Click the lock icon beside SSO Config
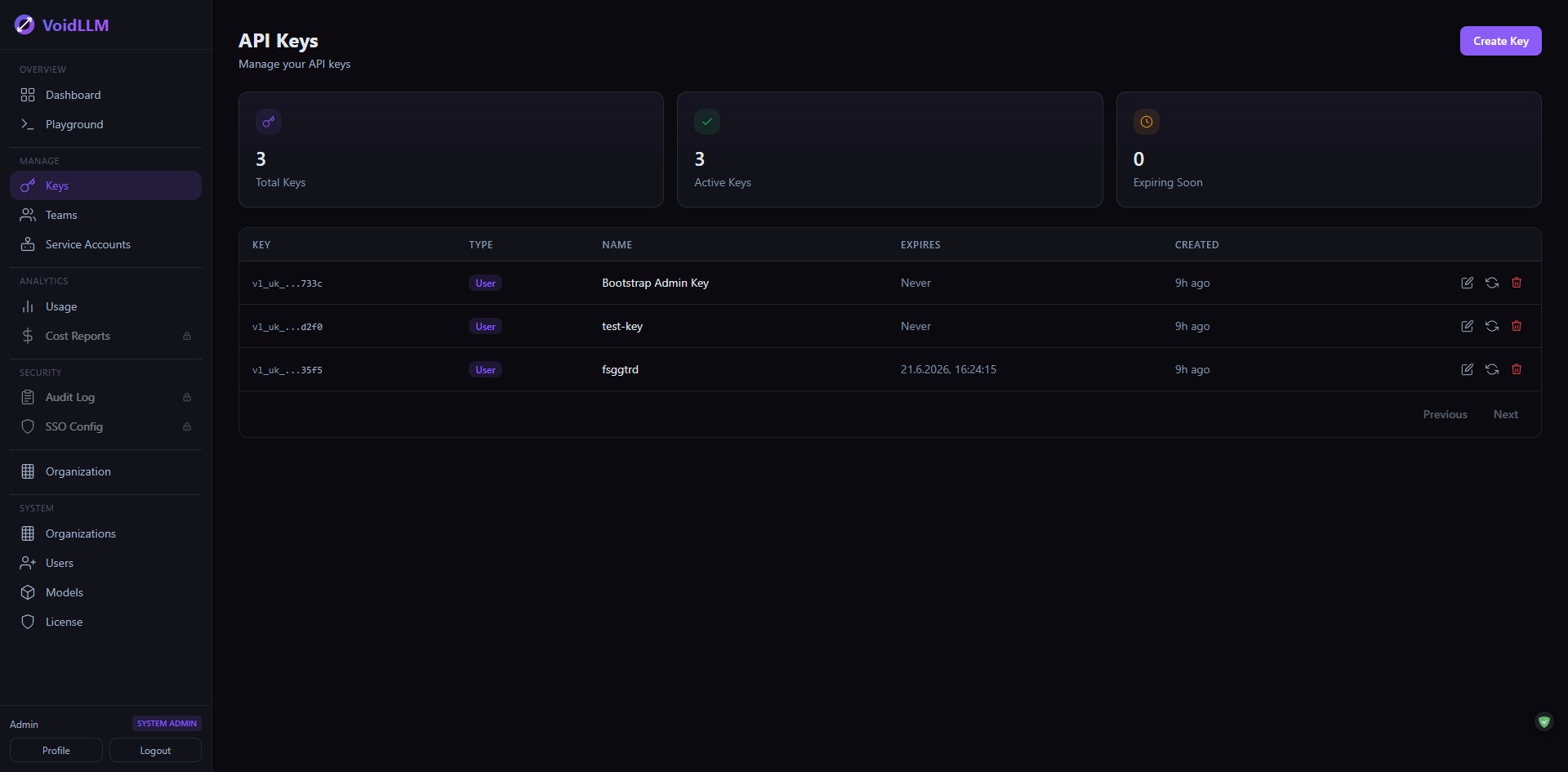The height and width of the screenshot is (772, 1568). coord(187,426)
